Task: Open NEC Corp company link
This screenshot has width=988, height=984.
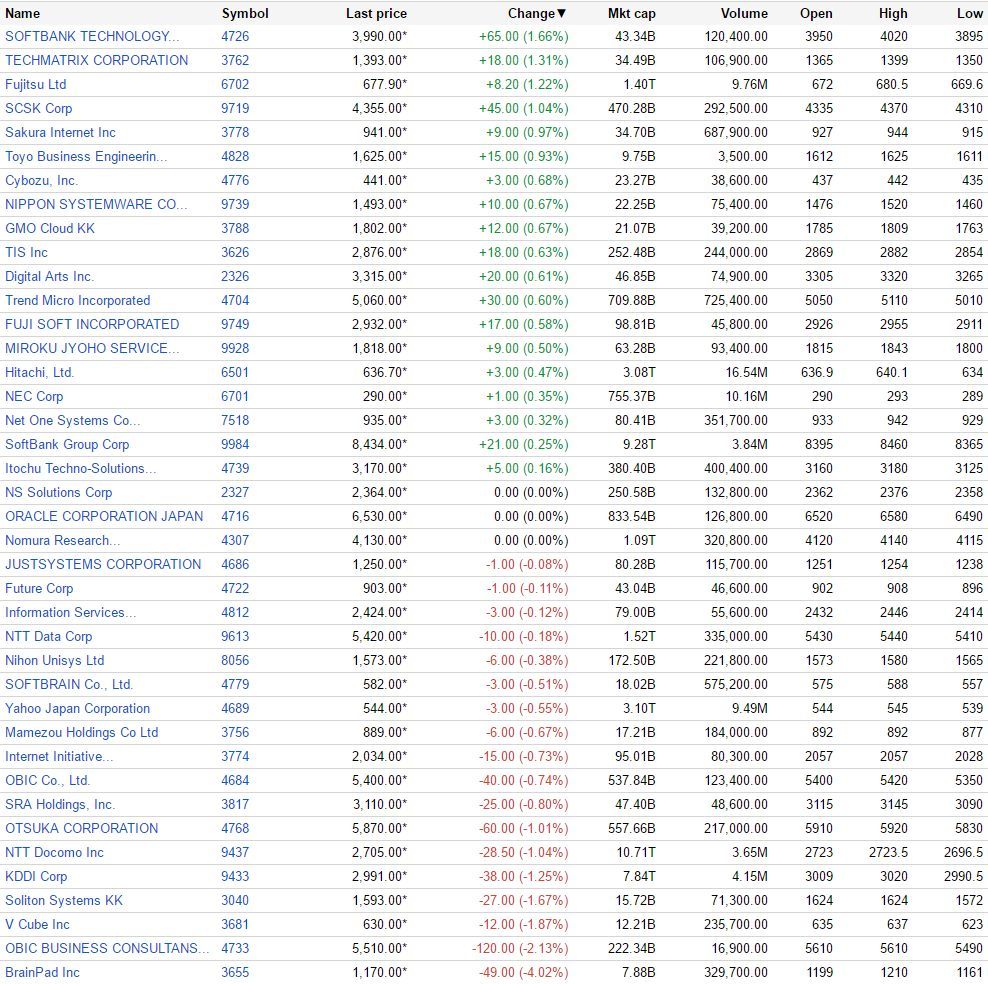Action: click(x=34, y=396)
